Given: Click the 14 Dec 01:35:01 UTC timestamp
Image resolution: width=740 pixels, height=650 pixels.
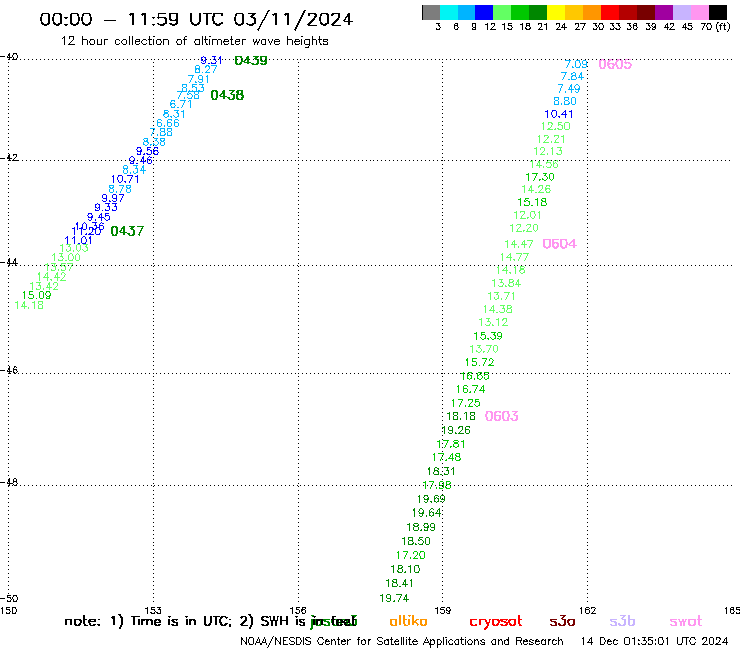Looking at the screenshot, I should click(x=655, y=642).
